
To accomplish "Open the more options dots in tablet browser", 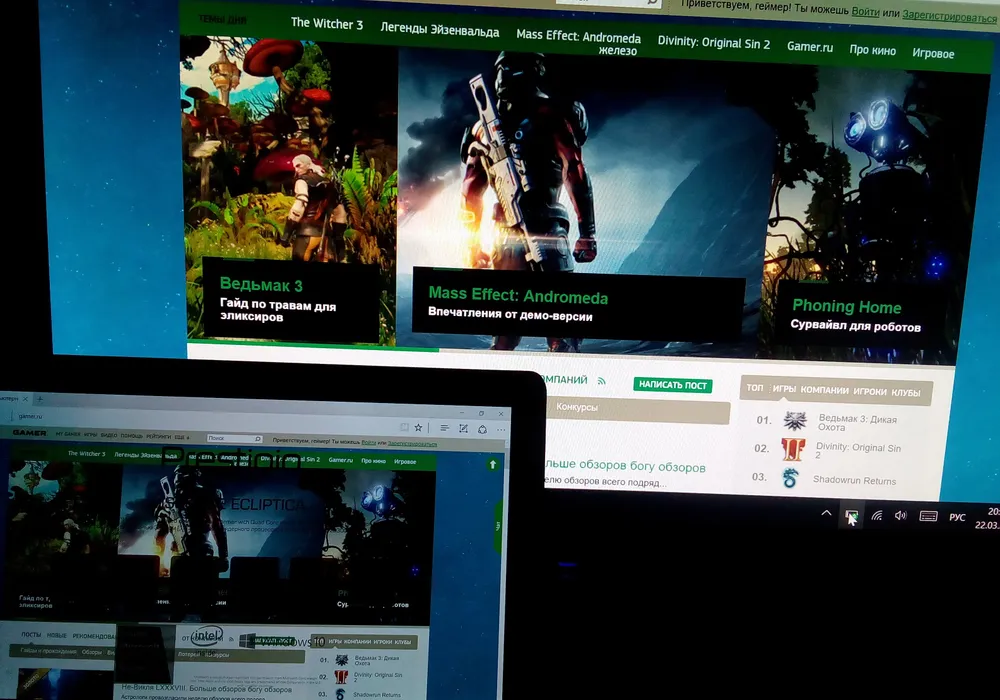I will point(501,430).
